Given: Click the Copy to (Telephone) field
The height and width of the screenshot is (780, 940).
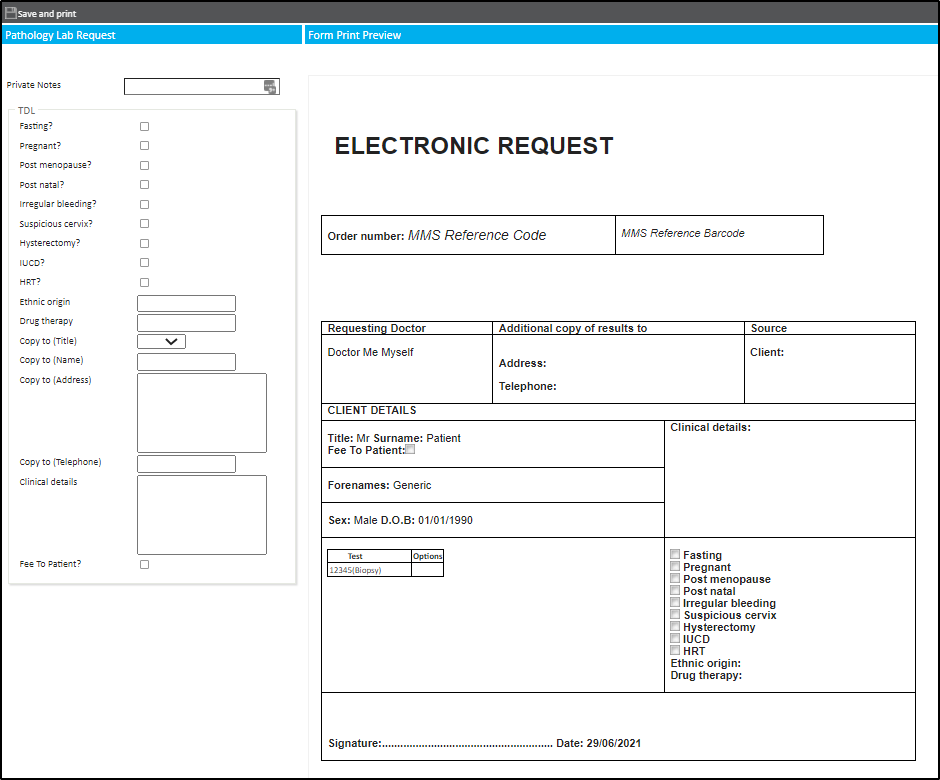Looking at the screenshot, I should pyautogui.click(x=186, y=464).
